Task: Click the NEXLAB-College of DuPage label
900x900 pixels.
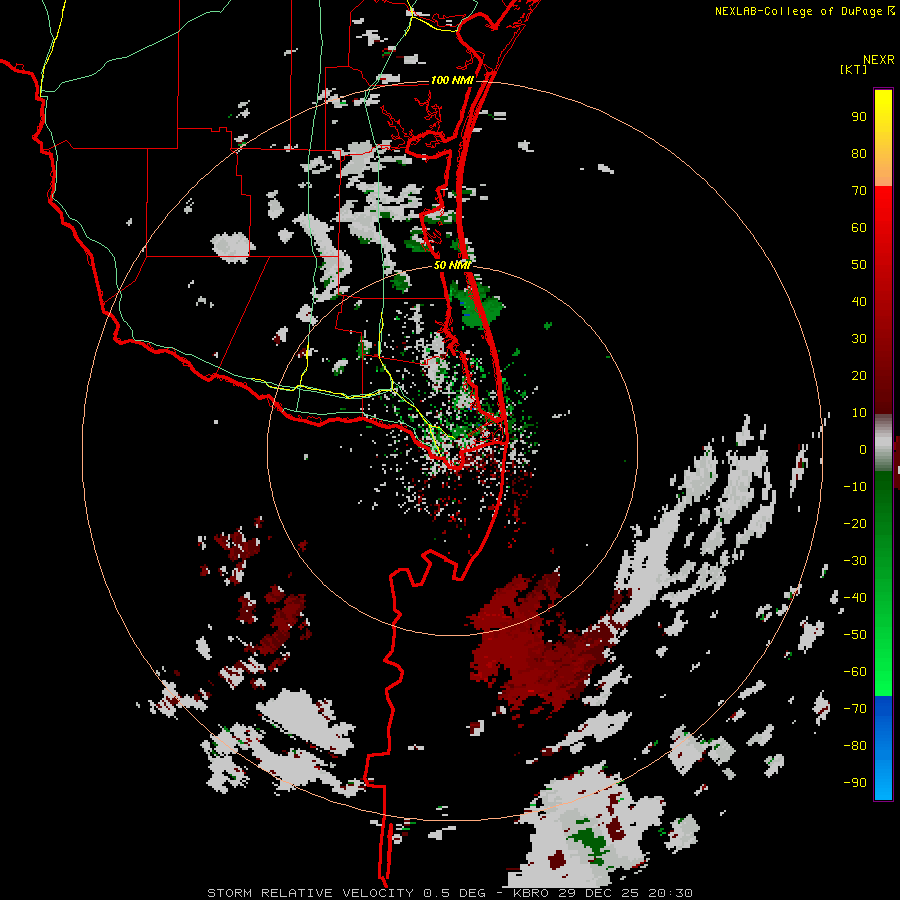Action: coord(800,11)
